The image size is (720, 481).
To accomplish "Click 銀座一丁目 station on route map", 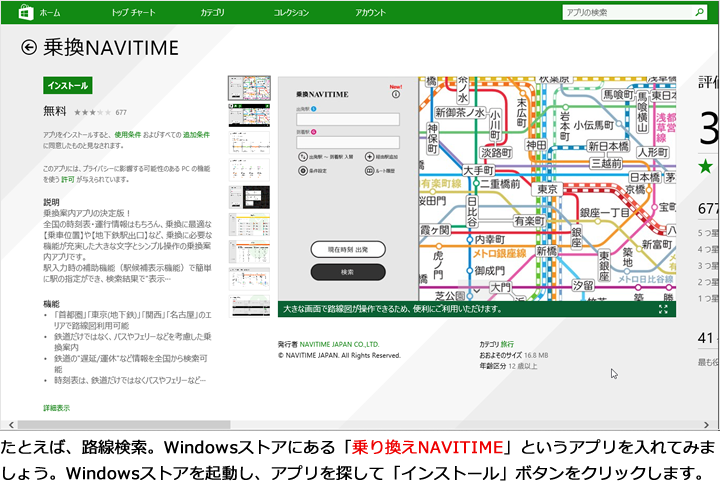I will 604,213.
